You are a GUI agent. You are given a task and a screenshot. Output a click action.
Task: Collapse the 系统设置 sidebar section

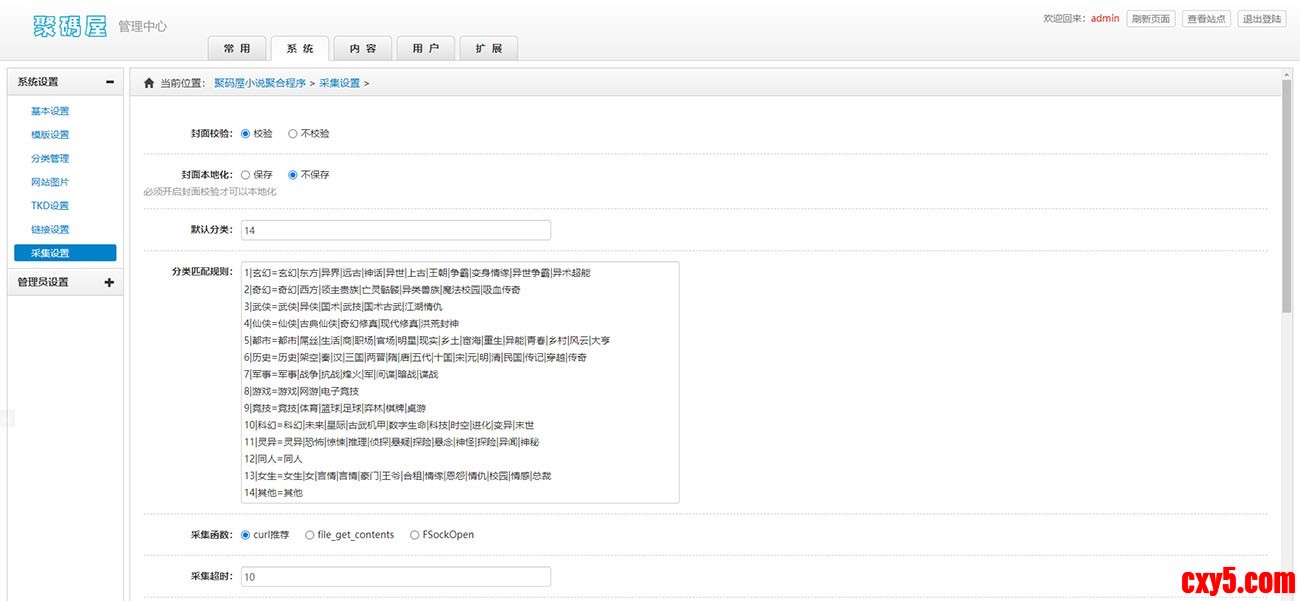coord(109,82)
